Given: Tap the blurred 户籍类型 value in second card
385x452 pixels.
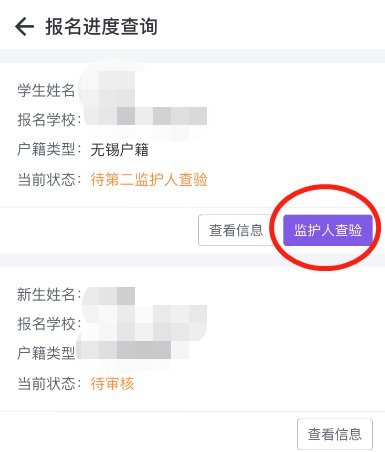Looking at the screenshot, I should click(x=133, y=350).
